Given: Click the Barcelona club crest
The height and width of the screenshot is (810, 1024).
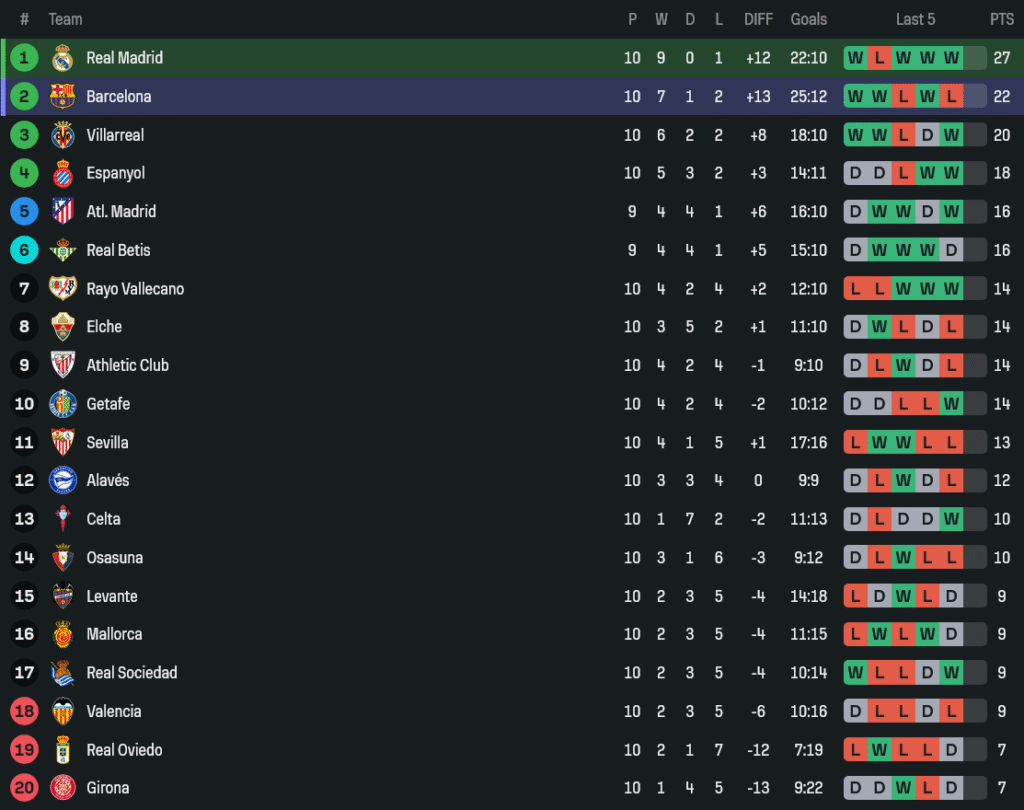Looking at the screenshot, I should tap(63, 96).
